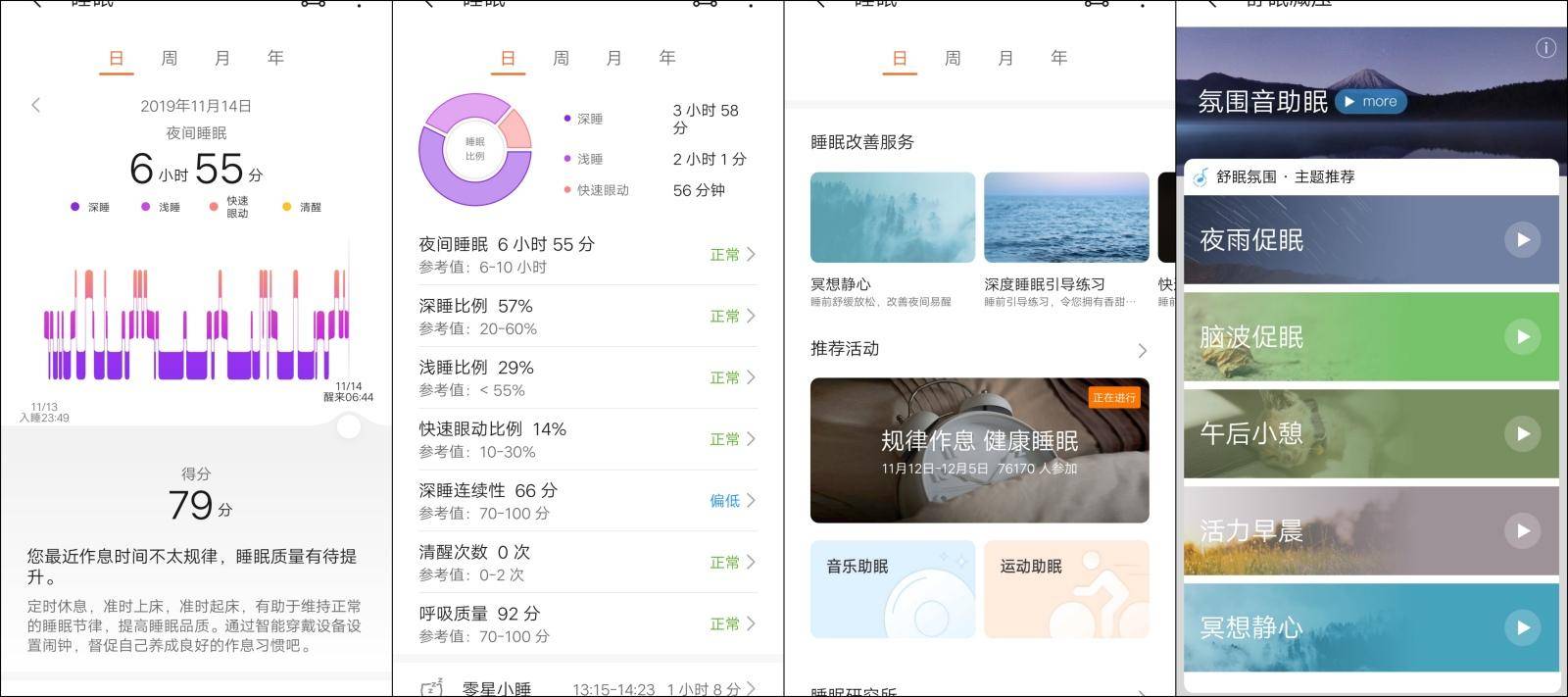The width and height of the screenshot is (1568, 697).
Task: Open 音乐助眠 card
Action: pyautogui.click(x=893, y=589)
